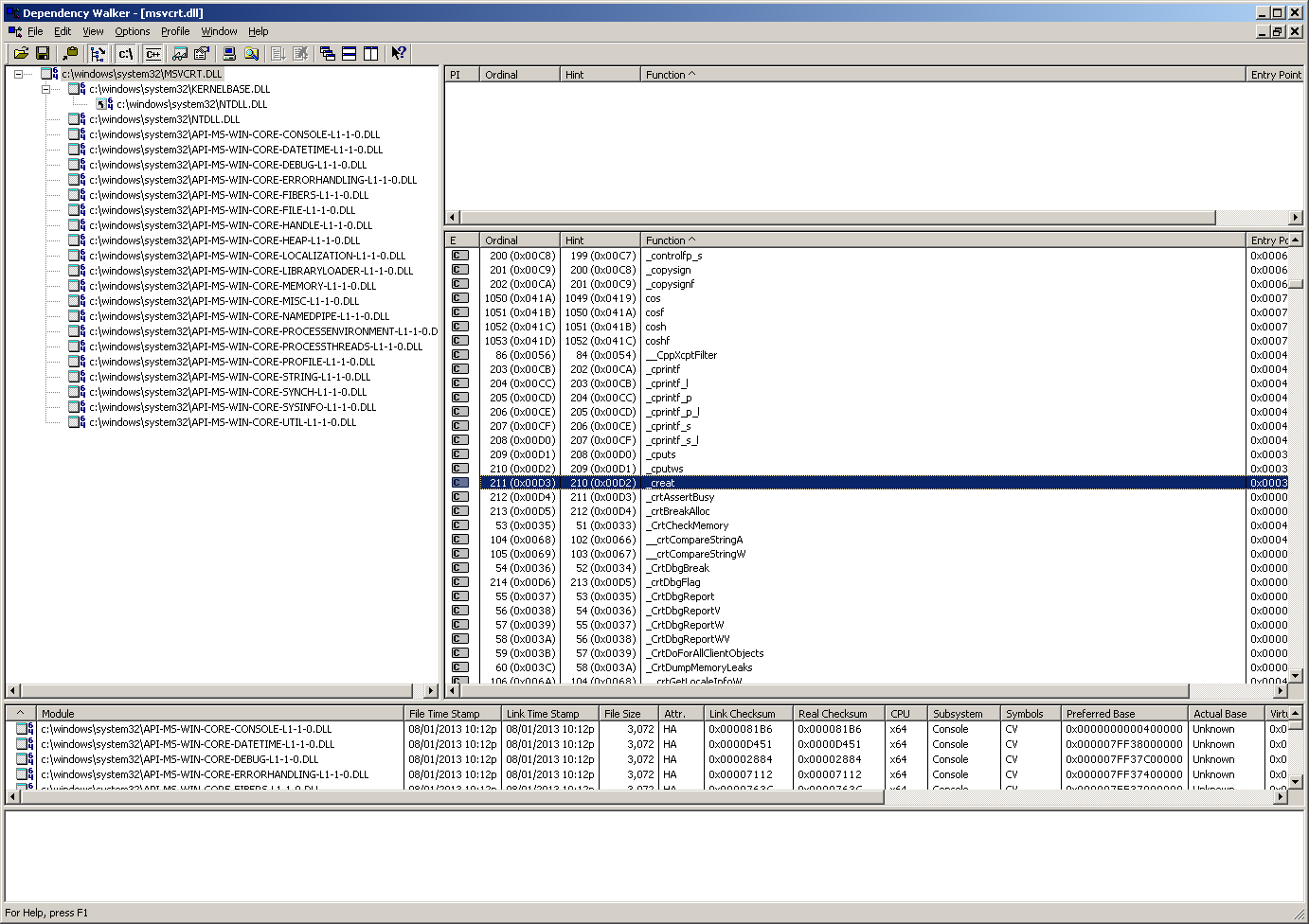1309x924 pixels.
Task: Click the Link Checksum column header
Action: click(748, 714)
